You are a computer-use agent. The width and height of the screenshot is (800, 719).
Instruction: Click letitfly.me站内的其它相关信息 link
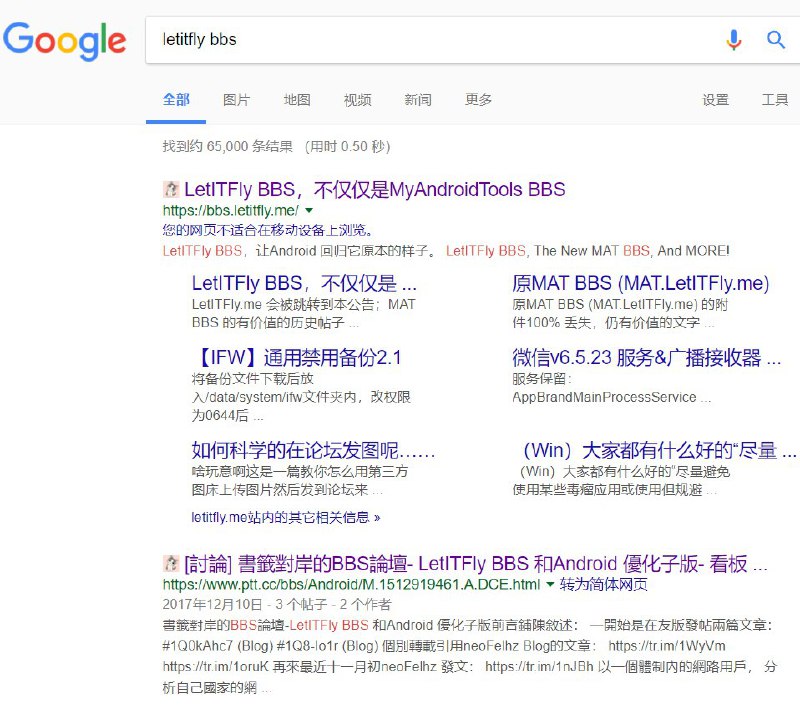pos(286,517)
